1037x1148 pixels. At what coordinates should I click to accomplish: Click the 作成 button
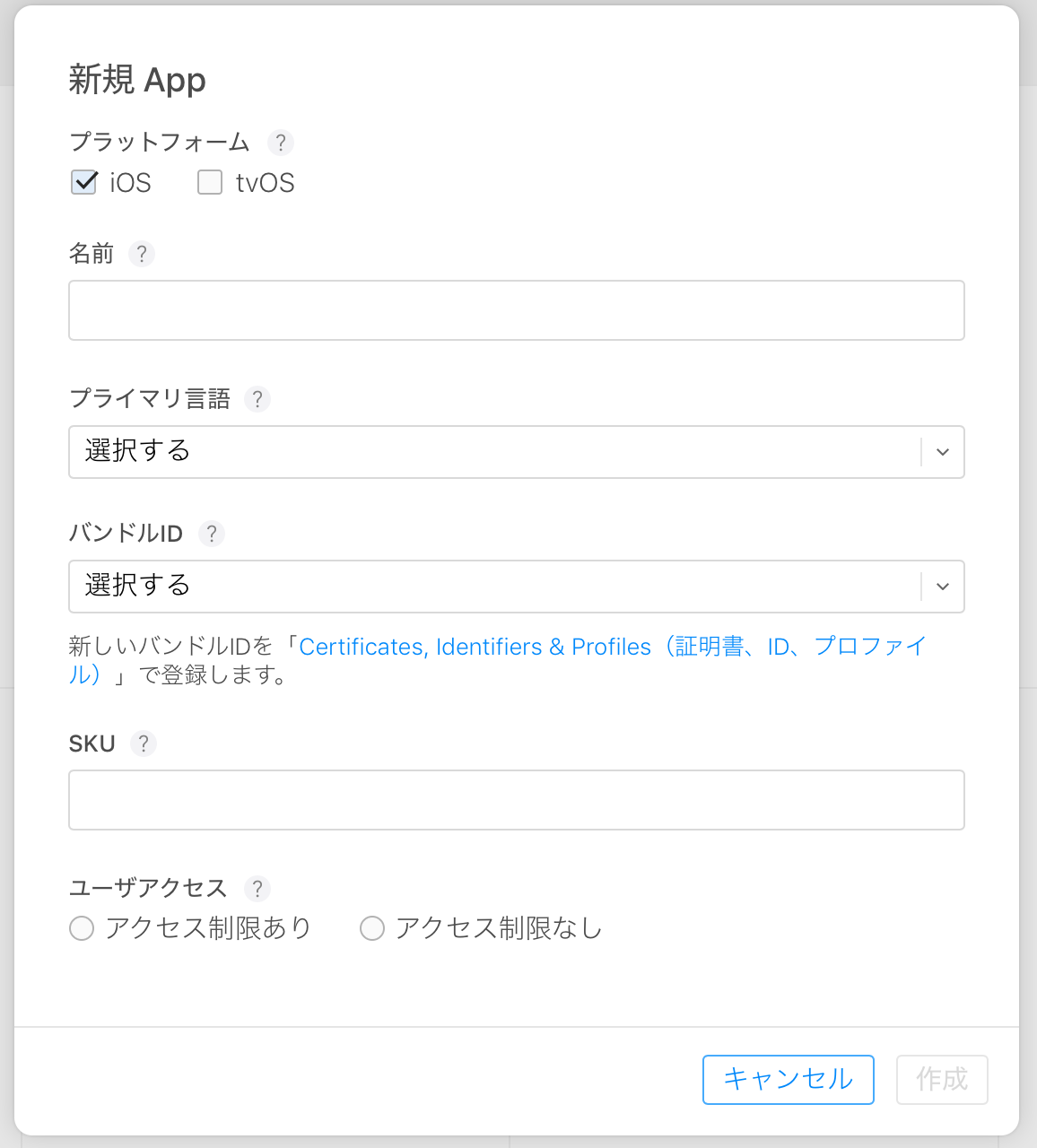942,1080
